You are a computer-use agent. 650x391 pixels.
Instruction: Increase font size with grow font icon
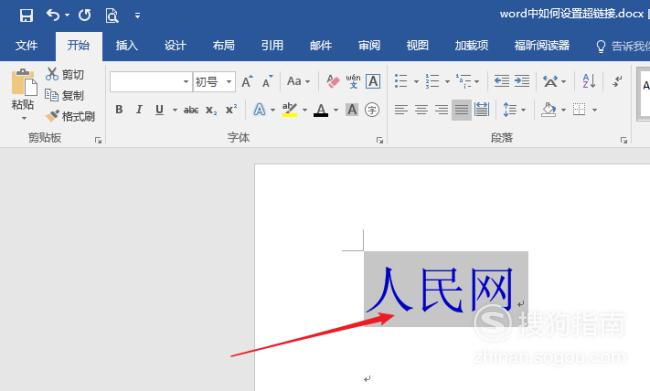tap(247, 81)
